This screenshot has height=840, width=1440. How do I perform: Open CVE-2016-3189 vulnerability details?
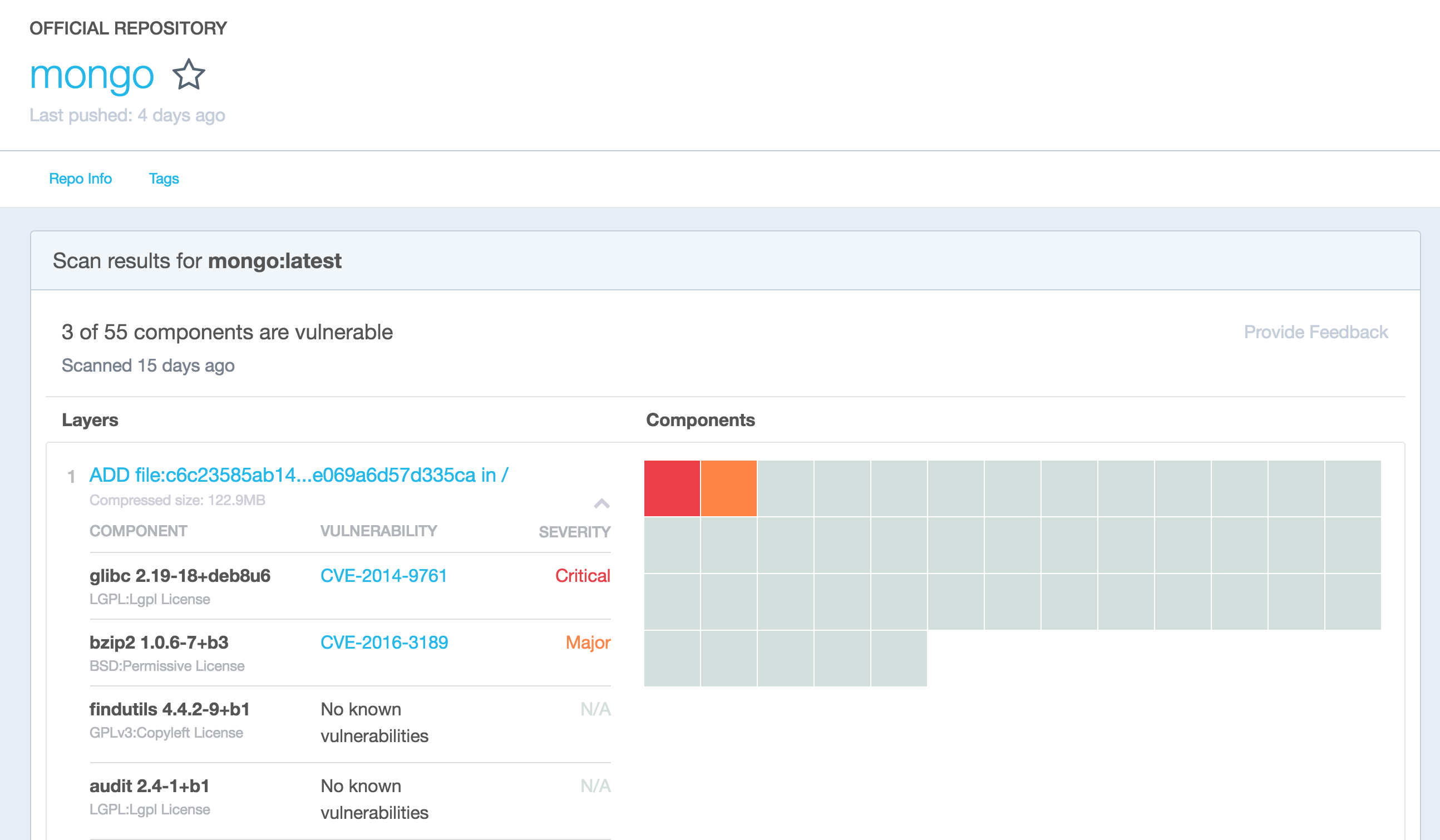[384, 643]
